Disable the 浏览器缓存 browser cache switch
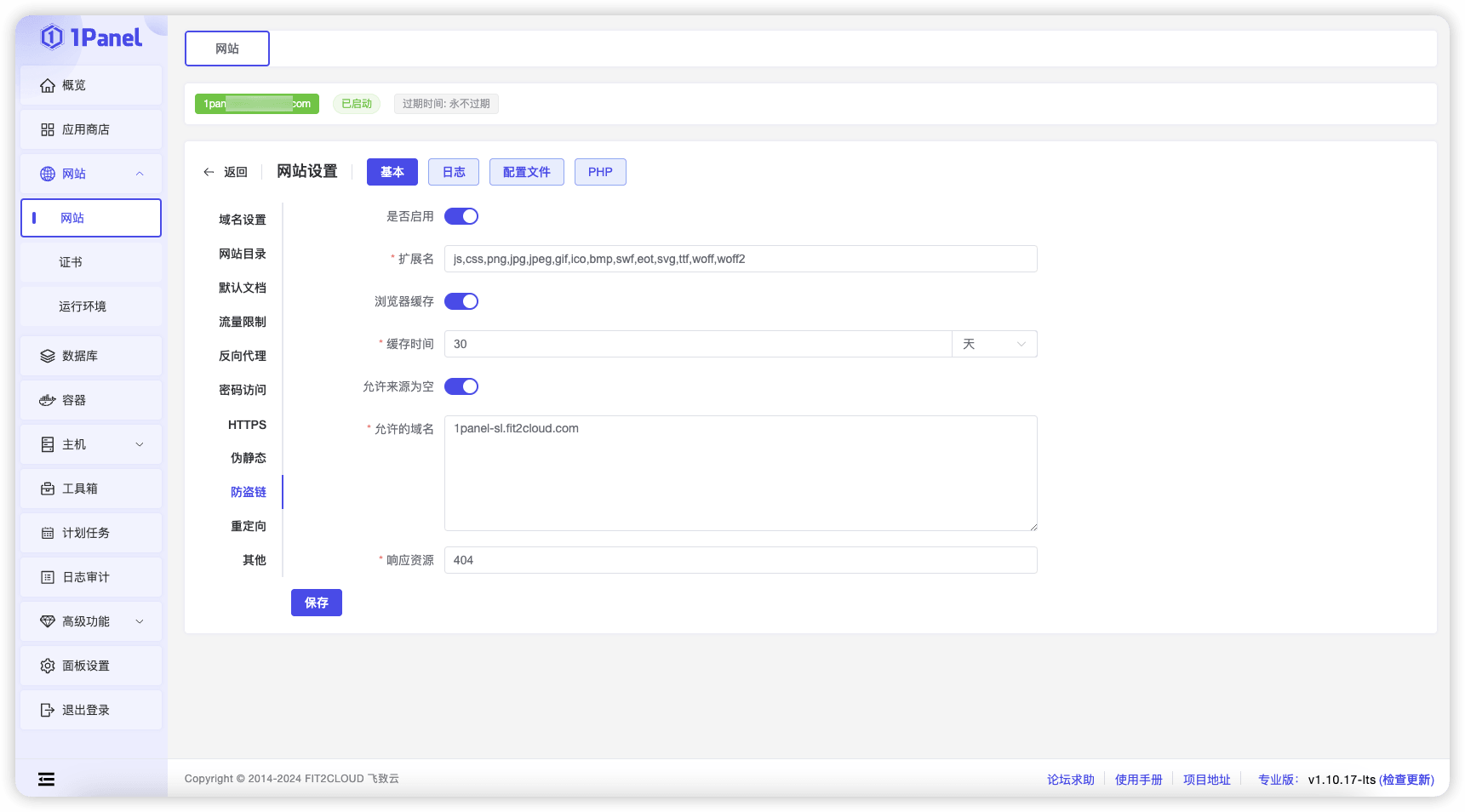Screen dimensions: 1465x812 click(461, 301)
